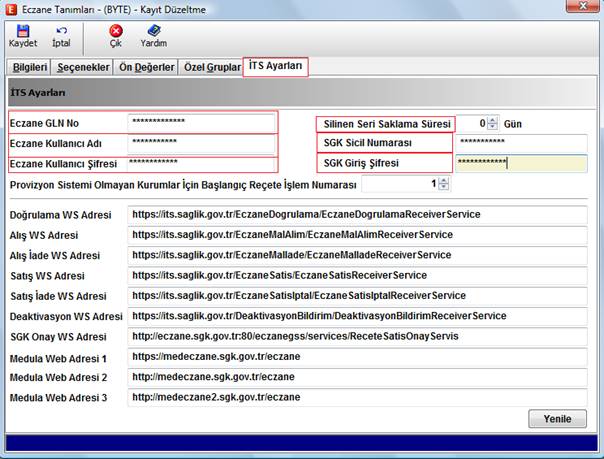
Task: Click the 'SGK Onay WS Adresi' label
Action: 58,337
